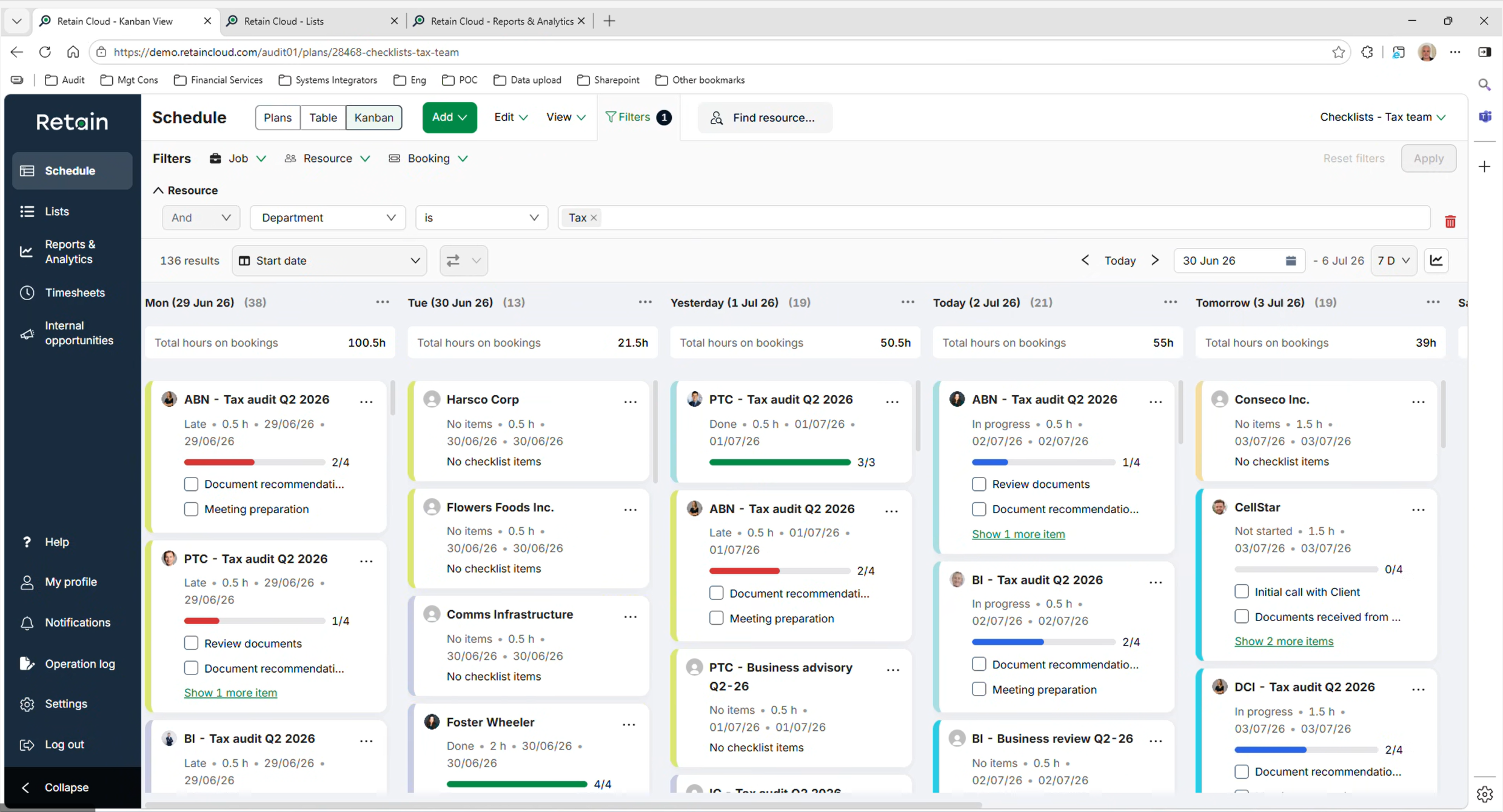Viewport: 1503px width, 812px height.
Task: Open the Operation log icon
Action: 27,664
